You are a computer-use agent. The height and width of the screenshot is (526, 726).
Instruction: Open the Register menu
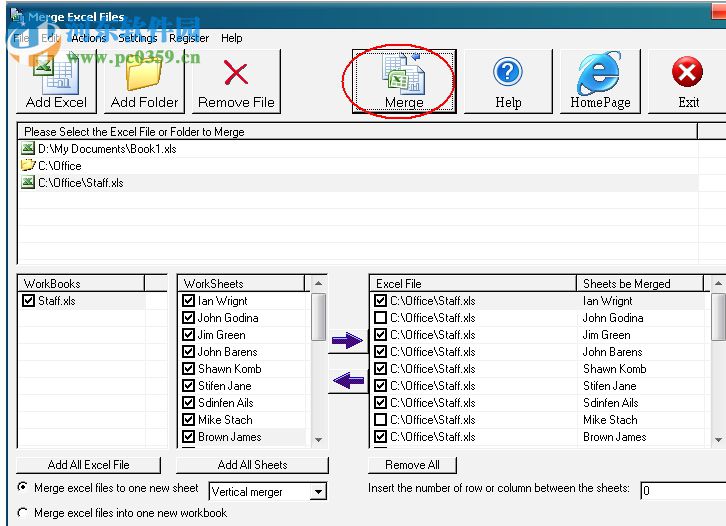[189, 38]
